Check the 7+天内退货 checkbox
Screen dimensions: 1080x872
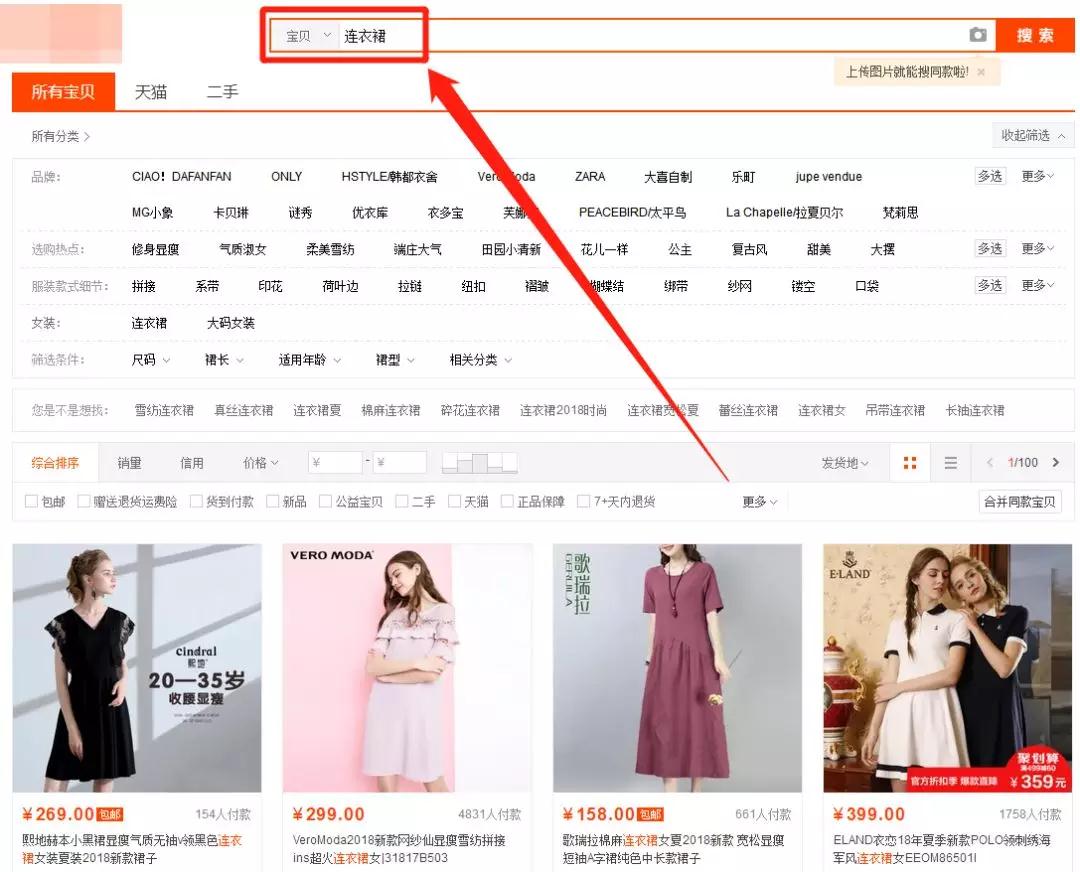pos(583,501)
